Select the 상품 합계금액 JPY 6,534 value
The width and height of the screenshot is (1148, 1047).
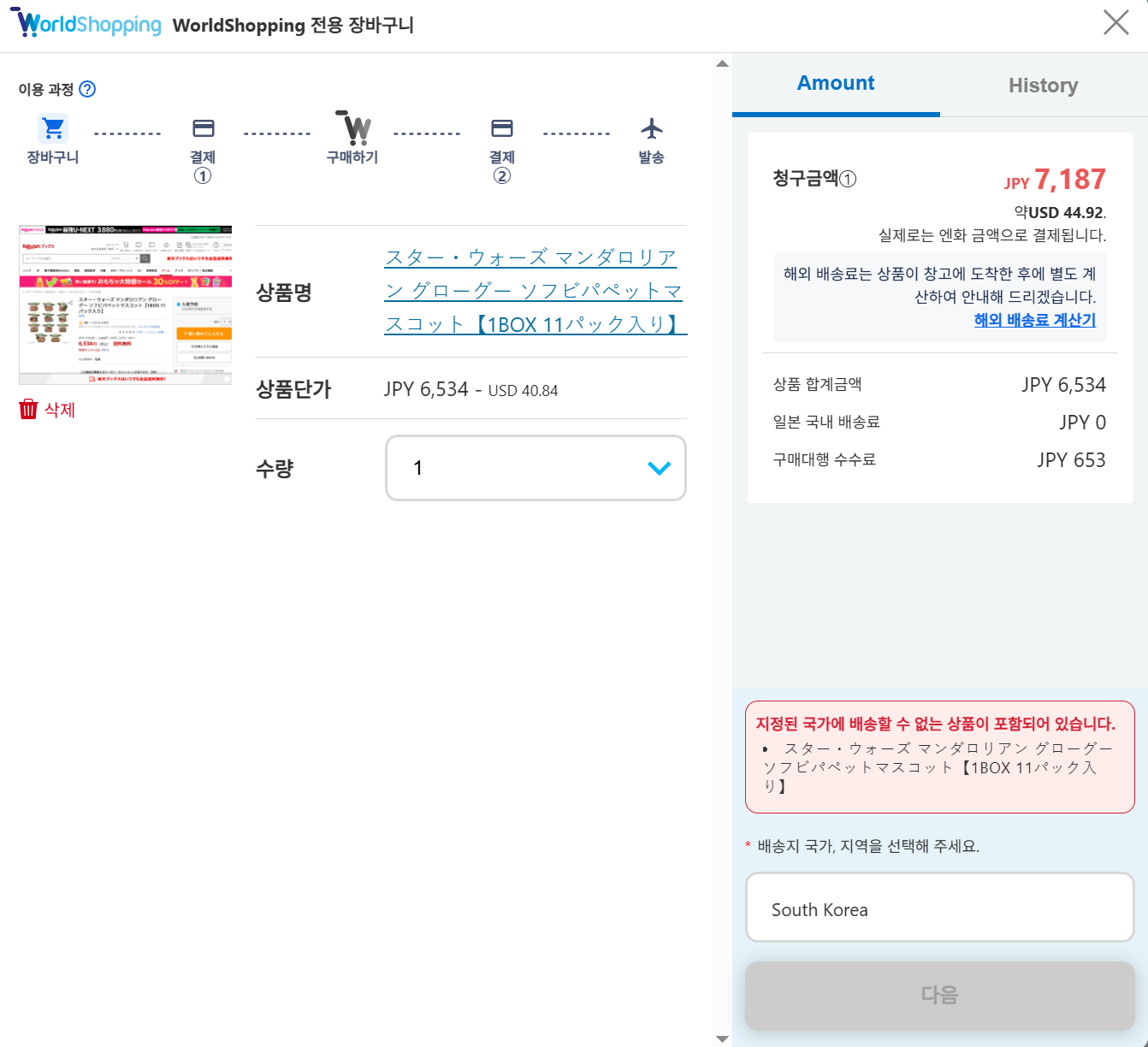(x=1063, y=385)
